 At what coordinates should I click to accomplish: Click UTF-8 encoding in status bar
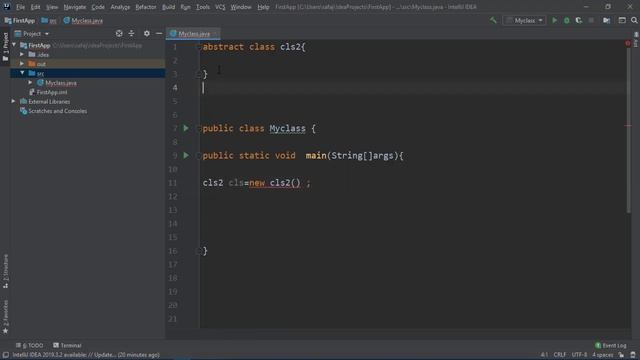(579, 355)
